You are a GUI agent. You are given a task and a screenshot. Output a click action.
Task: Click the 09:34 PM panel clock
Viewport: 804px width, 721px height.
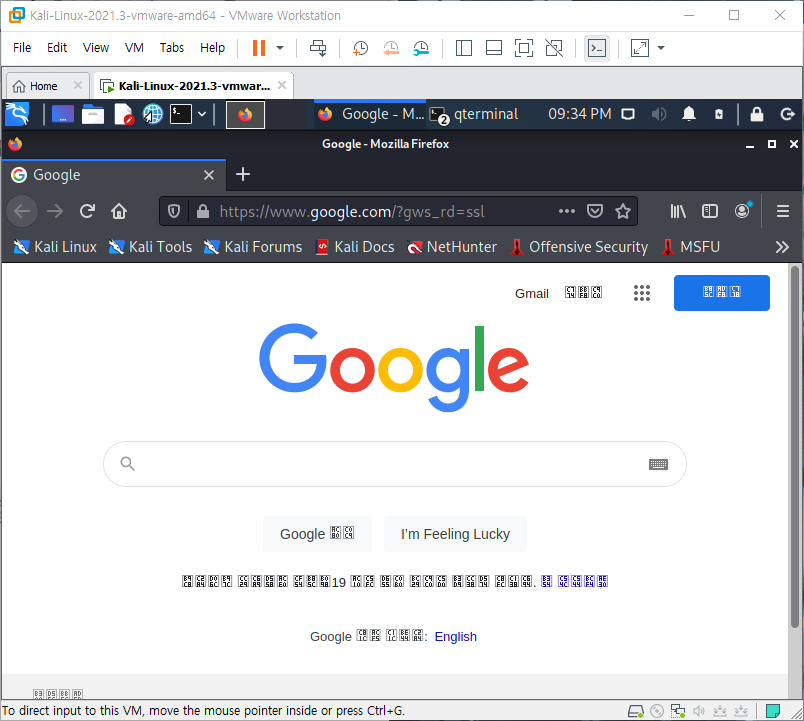click(x=579, y=114)
